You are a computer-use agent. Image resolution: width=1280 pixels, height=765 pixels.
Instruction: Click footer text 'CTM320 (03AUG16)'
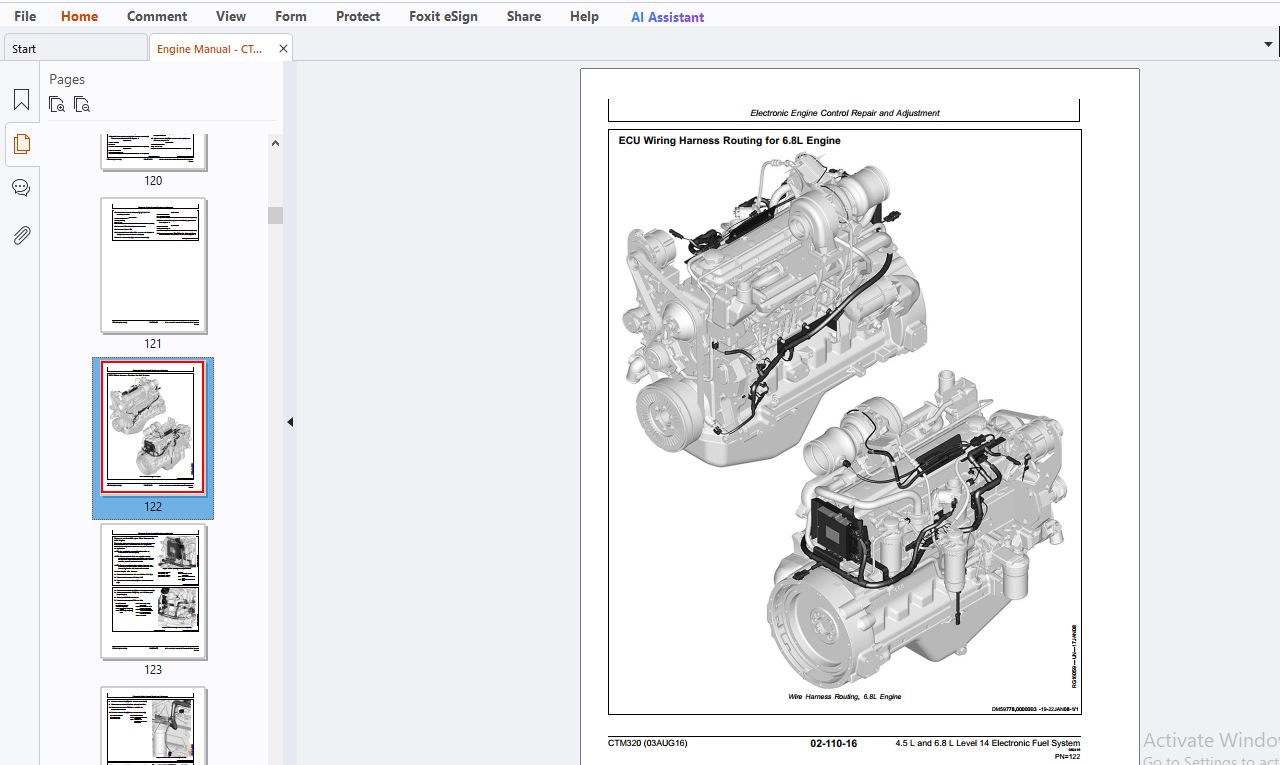(647, 743)
